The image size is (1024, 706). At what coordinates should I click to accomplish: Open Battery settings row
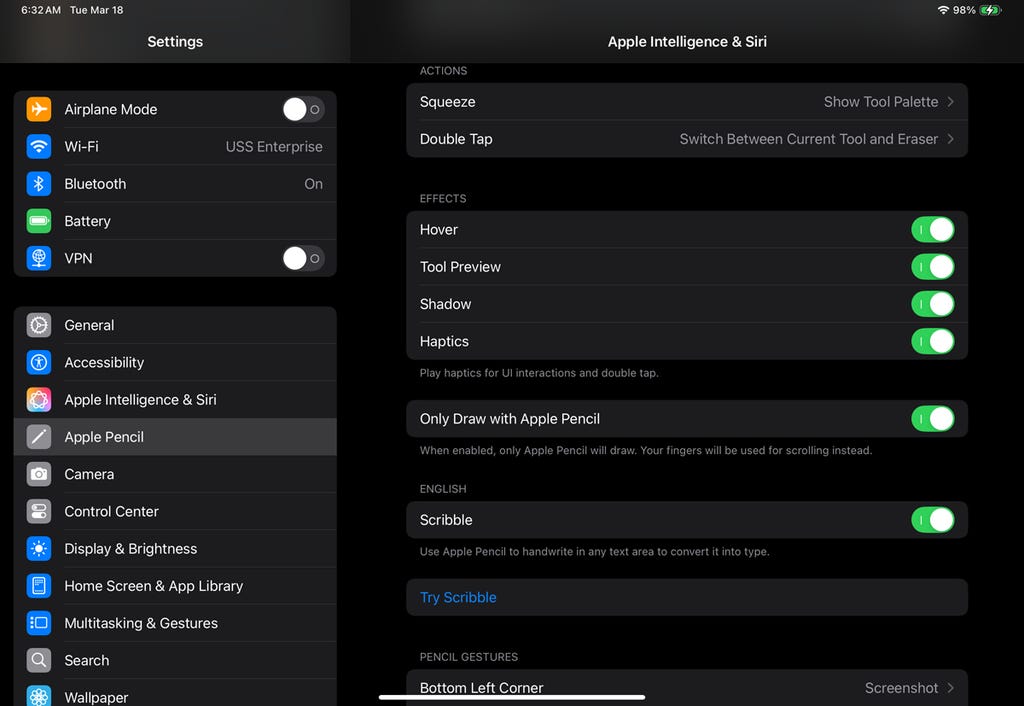click(x=175, y=221)
